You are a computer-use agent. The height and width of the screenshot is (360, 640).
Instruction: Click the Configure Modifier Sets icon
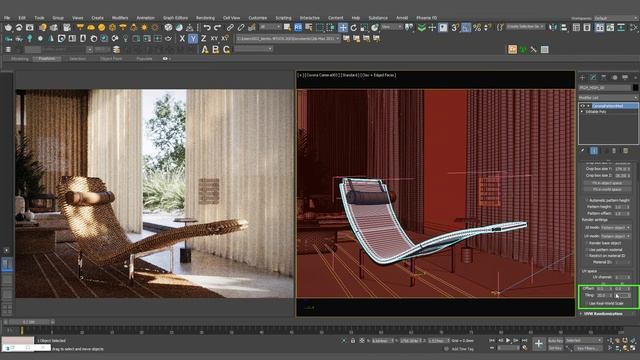click(625, 151)
